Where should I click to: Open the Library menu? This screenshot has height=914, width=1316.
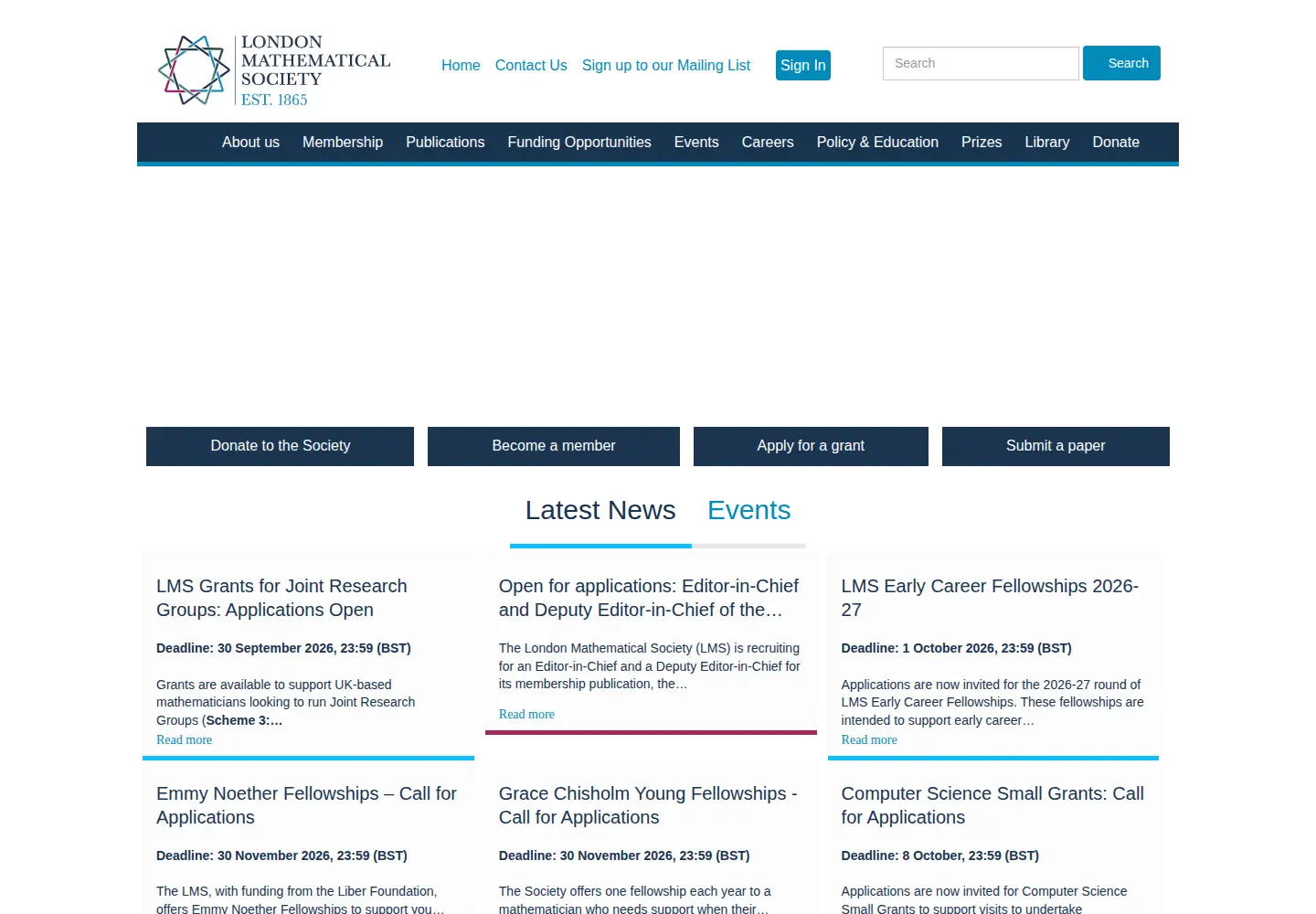pyautogui.click(x=1047, y=143)
